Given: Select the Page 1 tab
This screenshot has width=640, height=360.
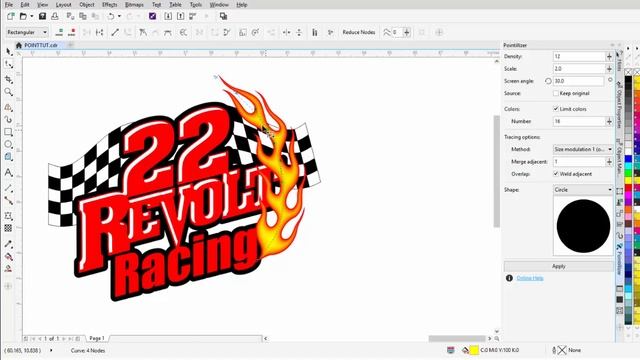Looking at the screenshot, I should [x=97, y=338].
